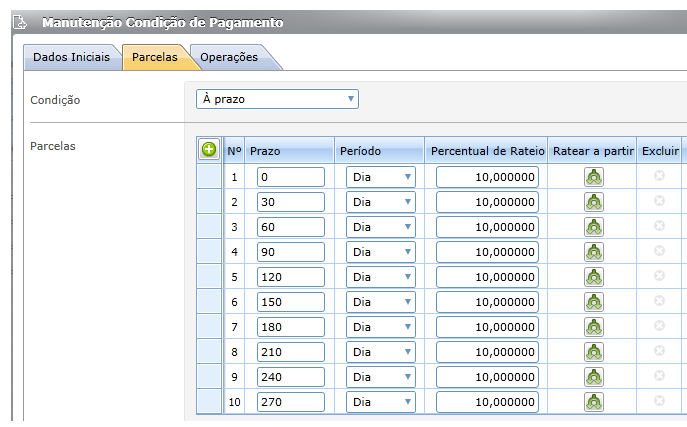This screenshot has height=427, width=687.
Task: Click Ratear a partir icon in row 10
Action: click(x=594, y=402)
